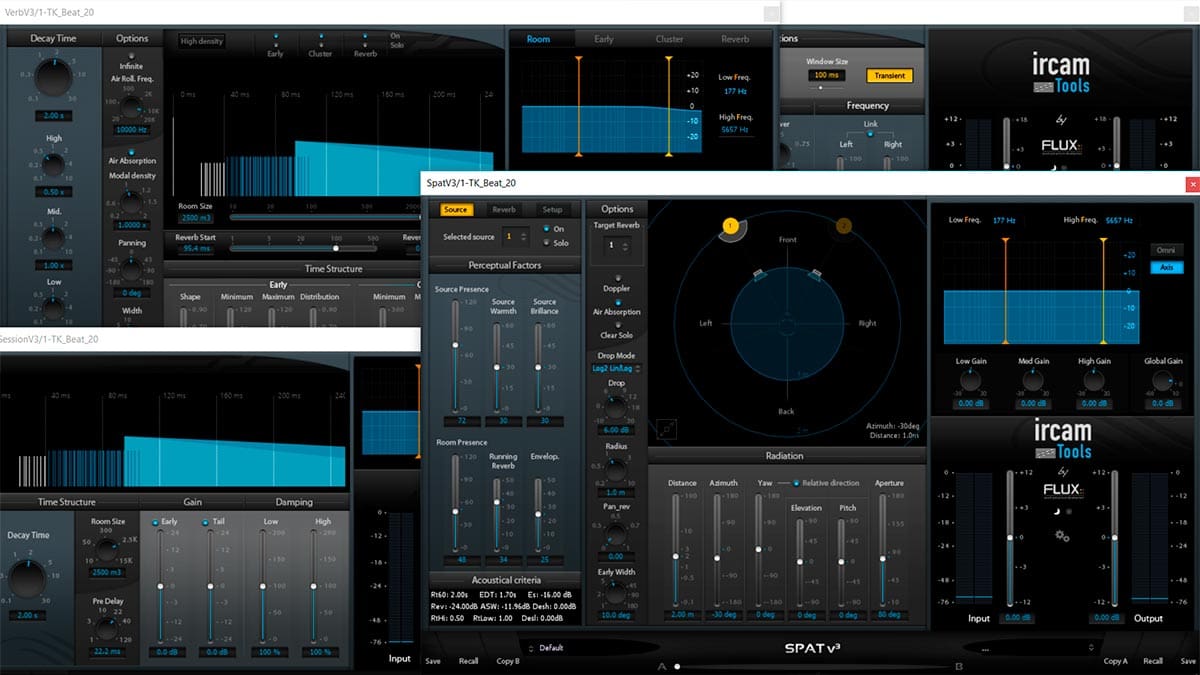
Task: Click the Verb Modal density knob
Action: click(x=132, y=203)
